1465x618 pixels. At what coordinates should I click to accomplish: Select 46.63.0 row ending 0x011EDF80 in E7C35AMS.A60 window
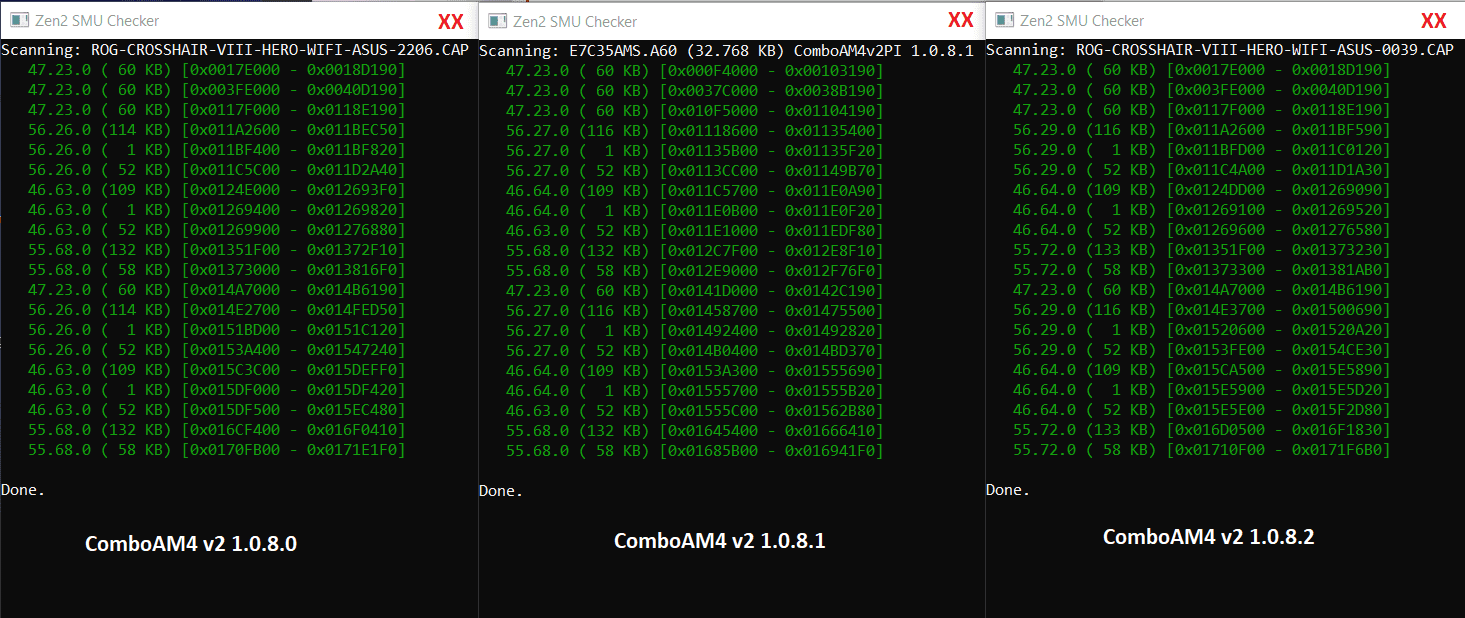(695, 231)
